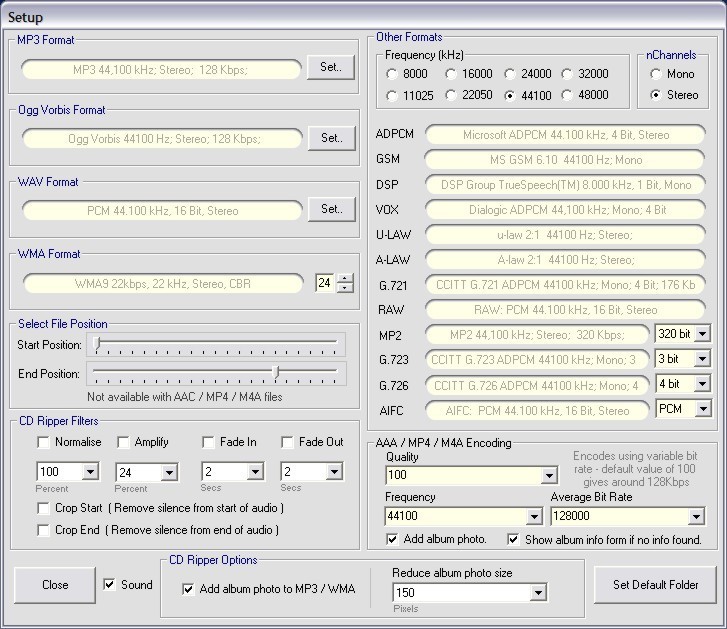Click the WAV PCM format display field
Image resolution: width=727 pixels, height=629 pixels.
(x=162, y=211)
